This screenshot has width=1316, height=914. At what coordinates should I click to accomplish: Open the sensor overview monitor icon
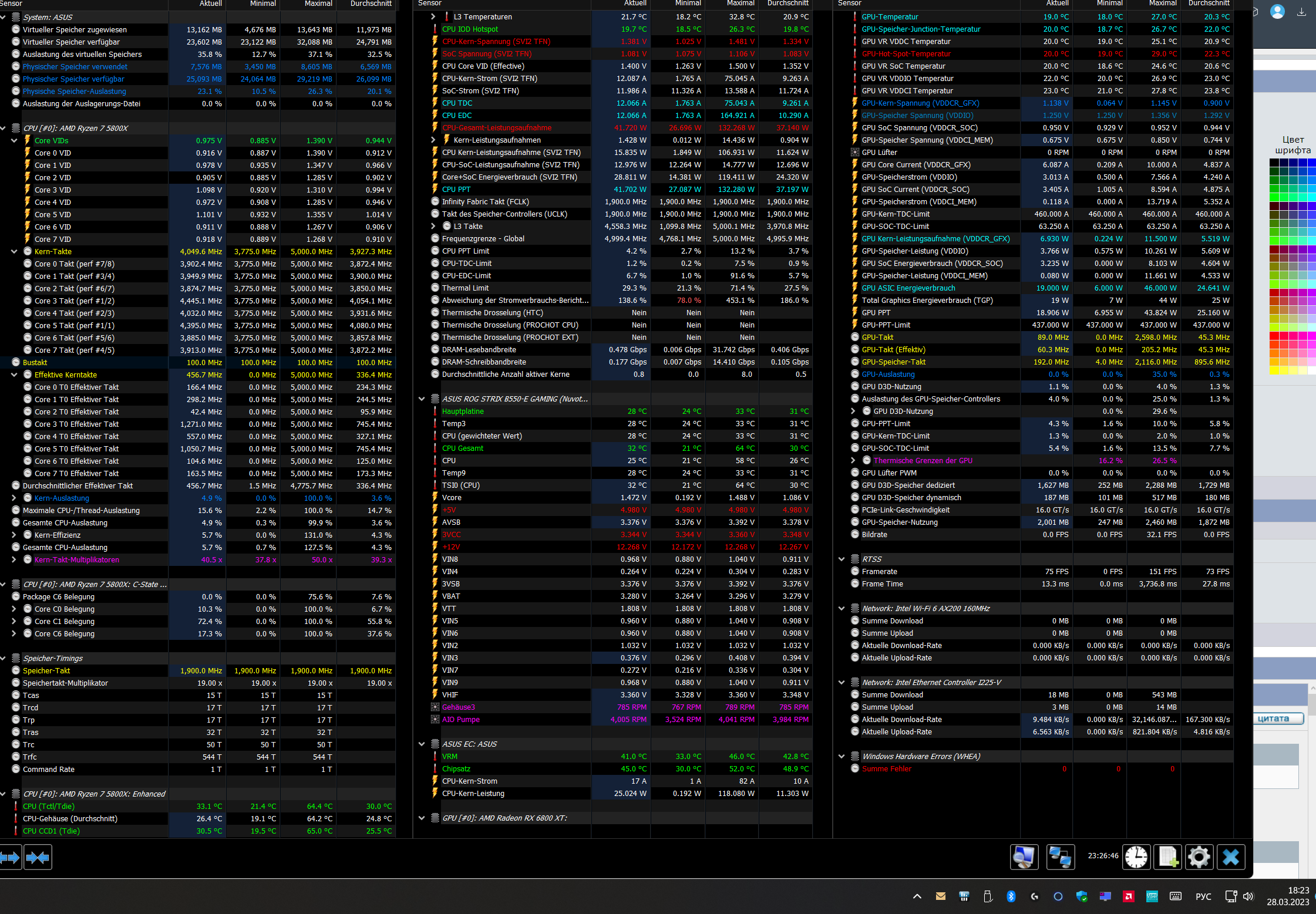pyautogui.click(x=1024, y=857)
